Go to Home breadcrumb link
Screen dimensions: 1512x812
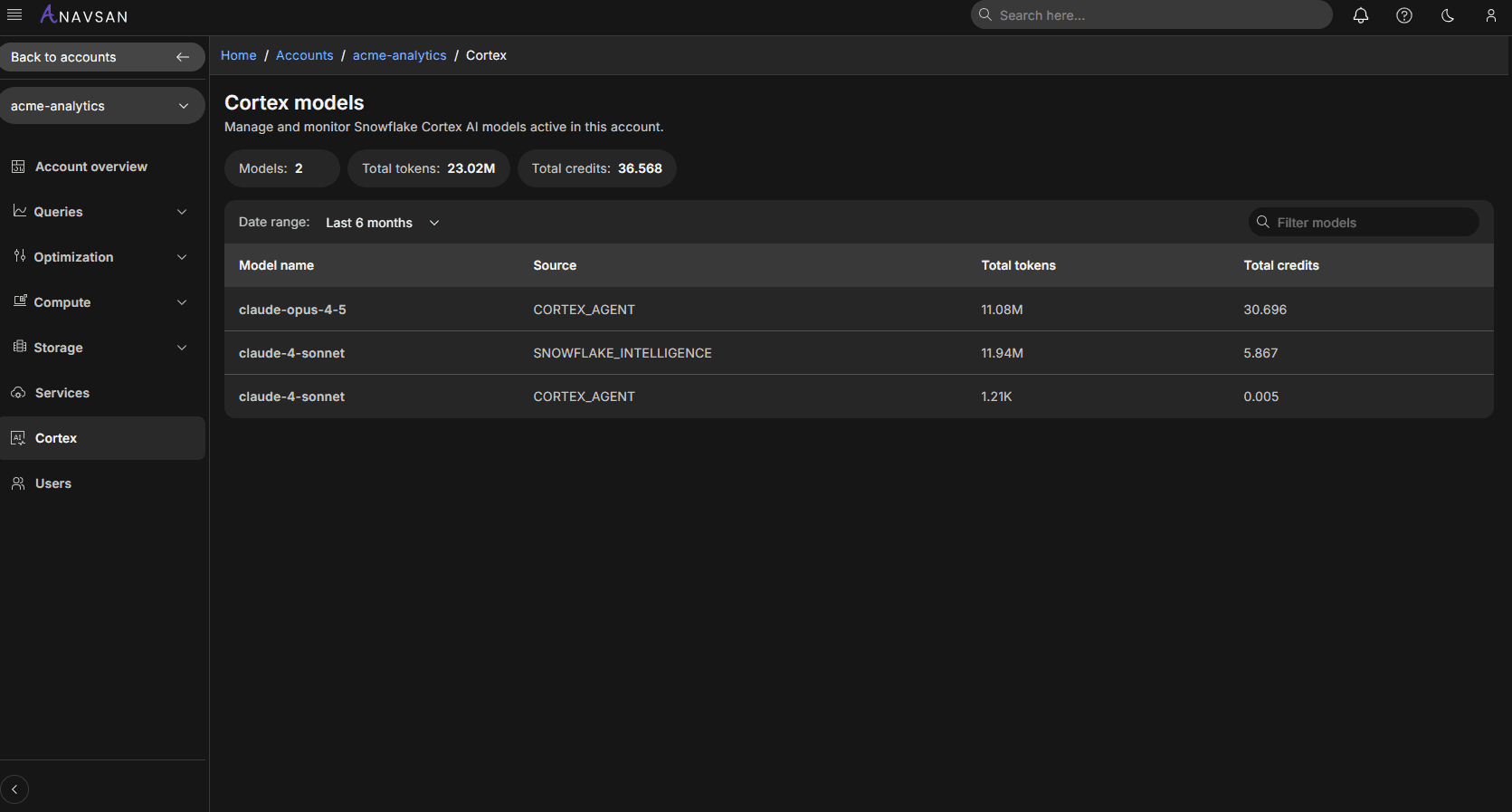click(x=239, y=55)
